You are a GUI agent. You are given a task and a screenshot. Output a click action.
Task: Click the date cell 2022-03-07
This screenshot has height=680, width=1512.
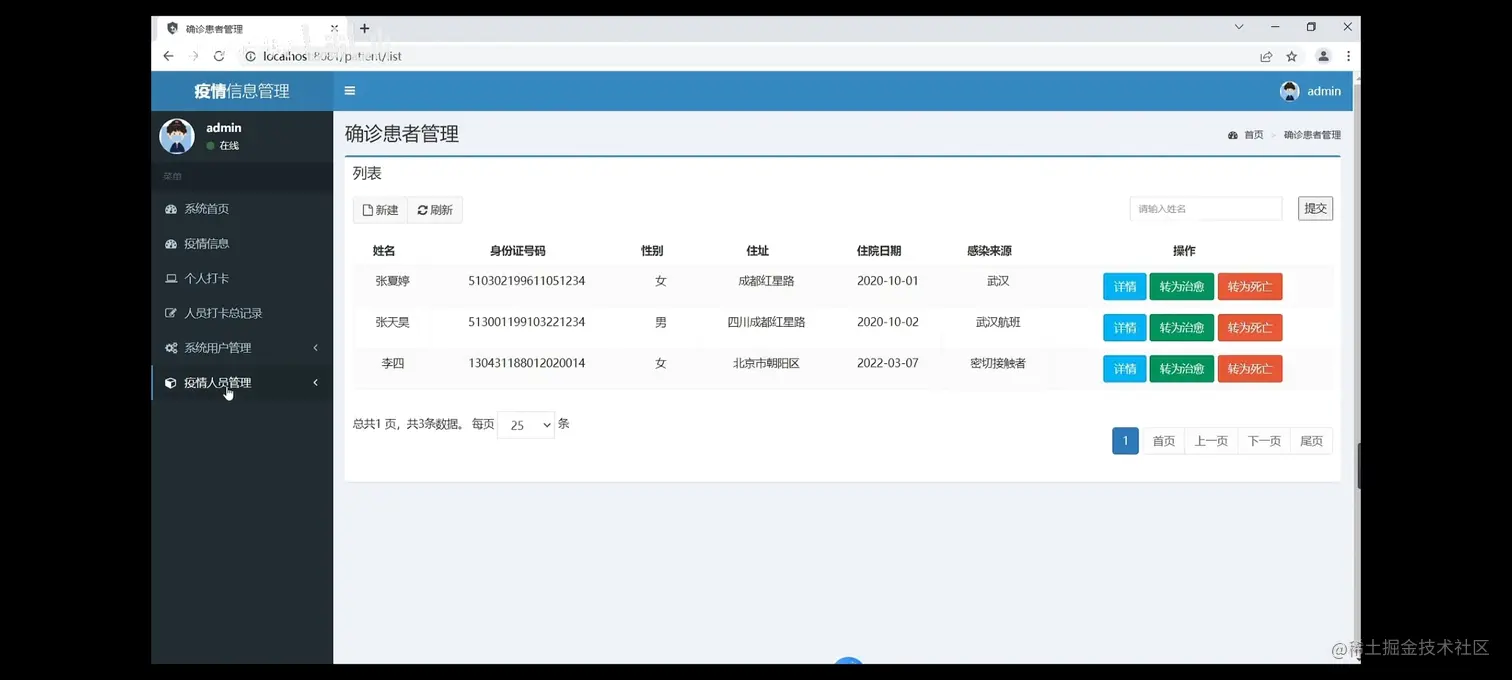point(888,363)
